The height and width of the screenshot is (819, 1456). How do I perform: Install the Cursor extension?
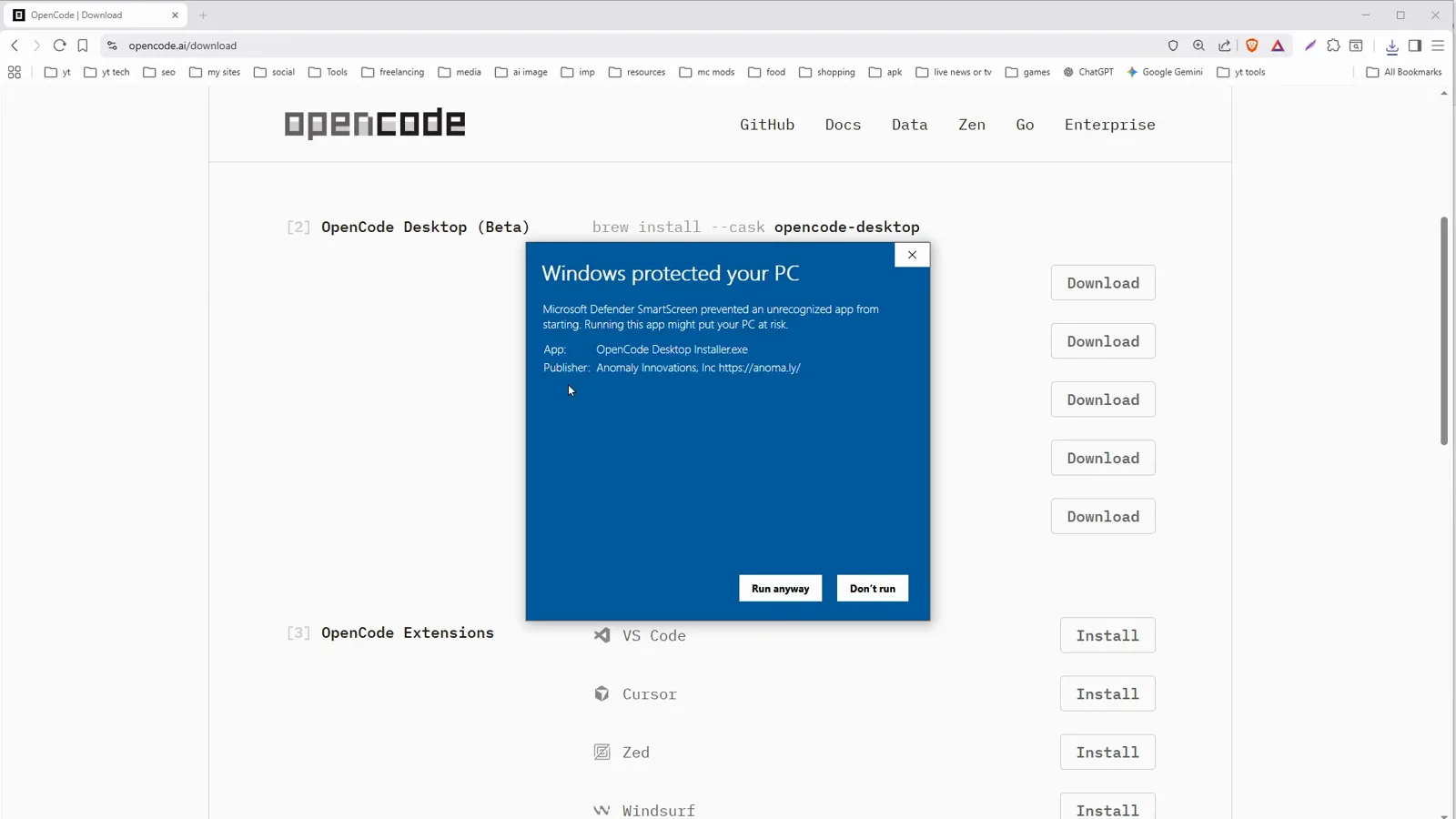[x=1107, y=693]
